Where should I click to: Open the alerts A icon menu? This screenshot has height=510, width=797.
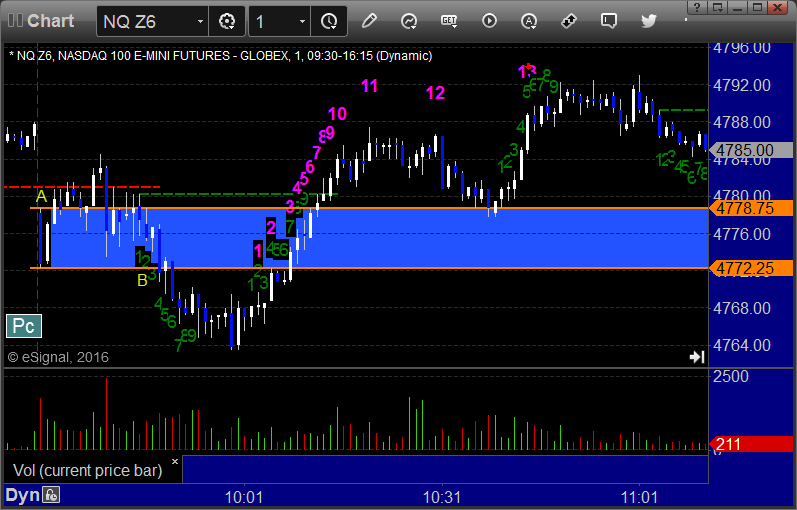(x=529, y=21)
